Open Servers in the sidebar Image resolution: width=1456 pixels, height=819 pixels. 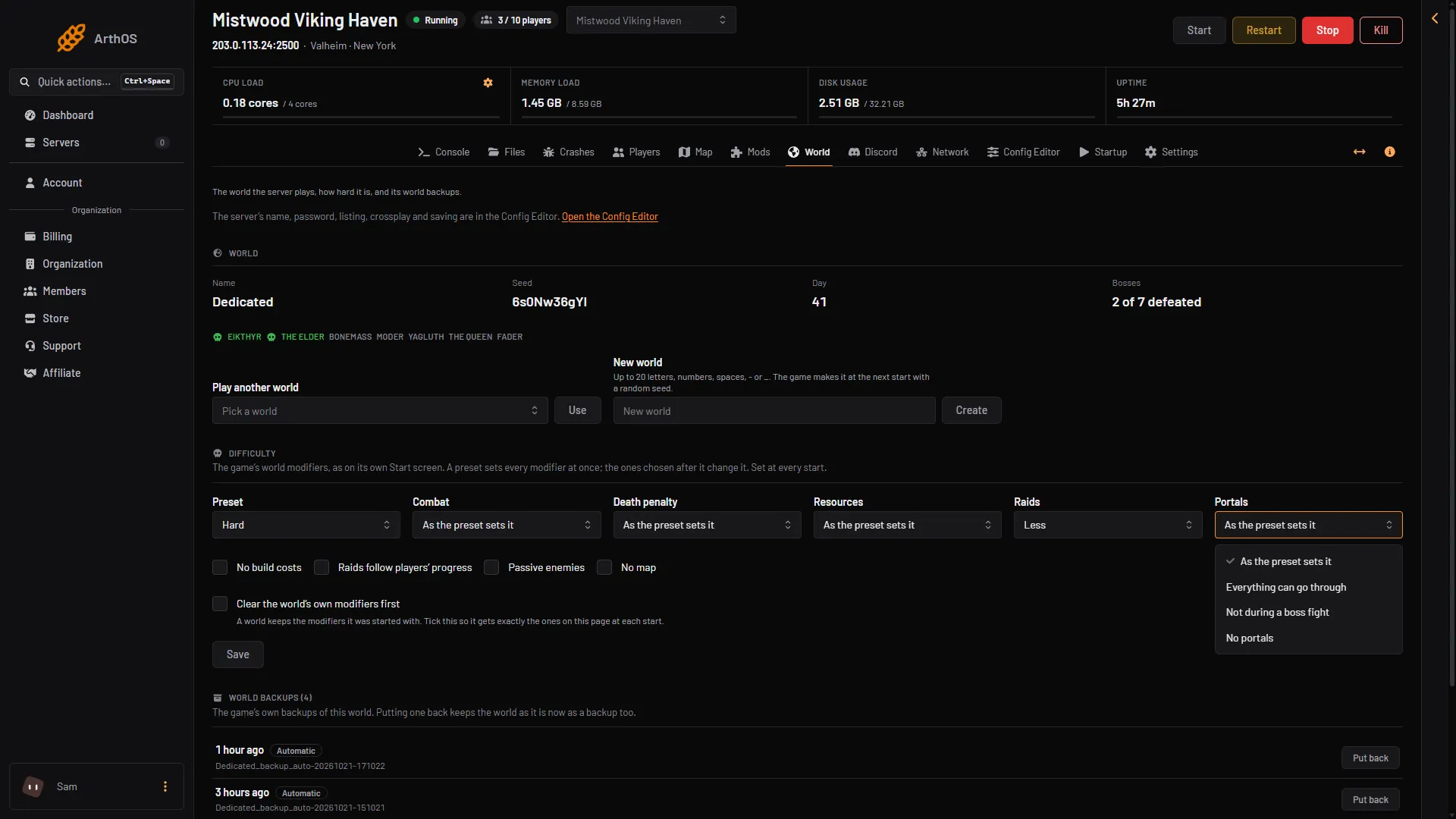96,143
